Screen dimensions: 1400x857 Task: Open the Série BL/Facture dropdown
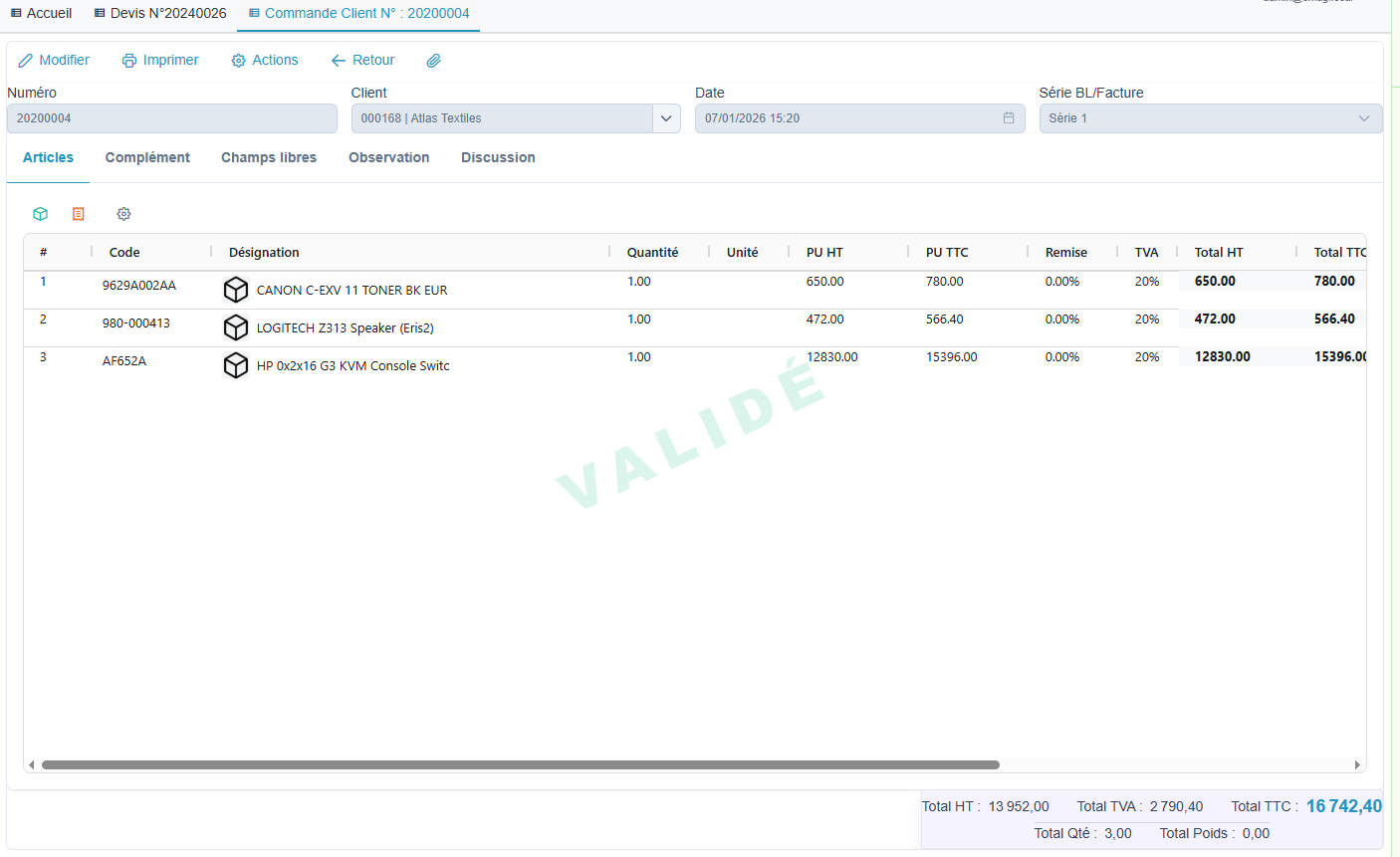[x=1365, y=117]
